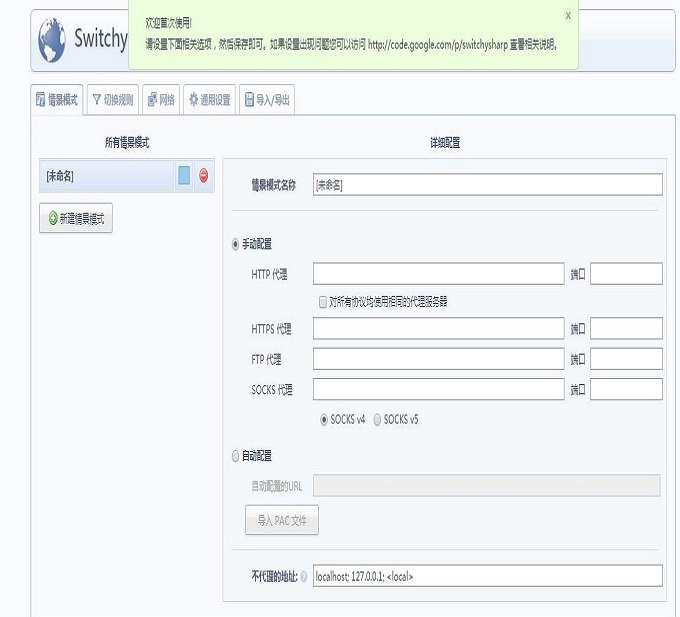
Task: Click the network icon on 网络 tab
Action: click(152, 99)
